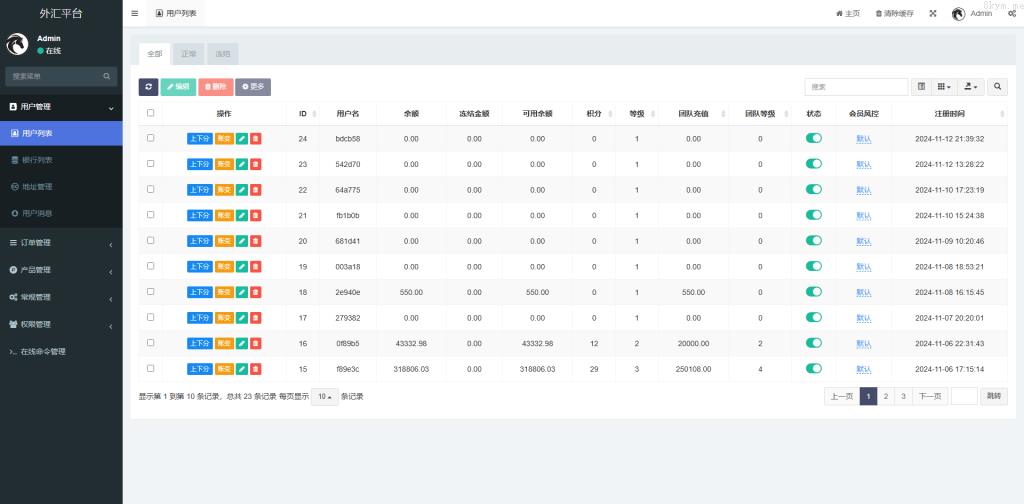Open the columns grid dropdown
1024x504 pixels.
click(945, 87)
